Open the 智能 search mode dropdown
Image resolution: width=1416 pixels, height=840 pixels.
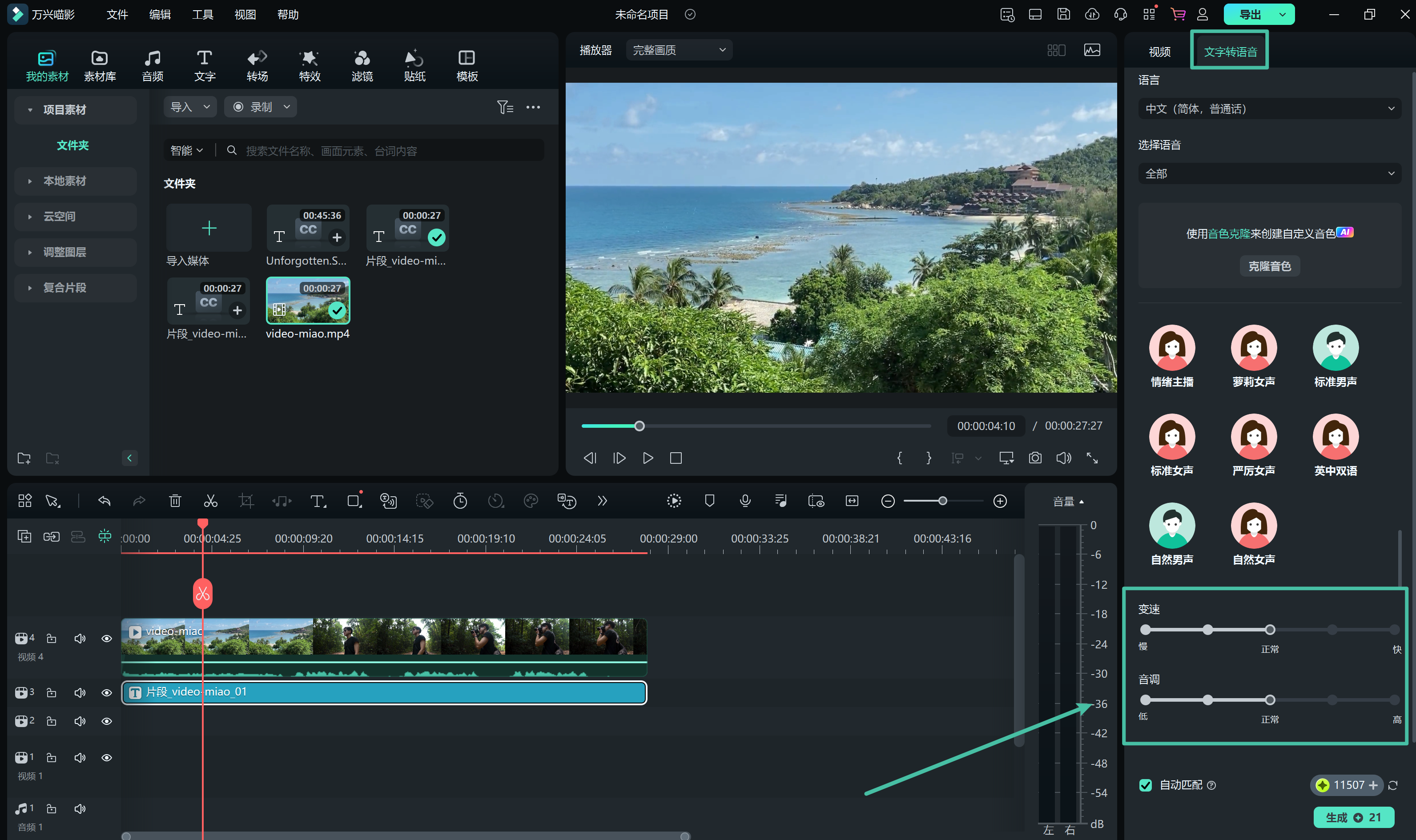[x=186, y=151]
